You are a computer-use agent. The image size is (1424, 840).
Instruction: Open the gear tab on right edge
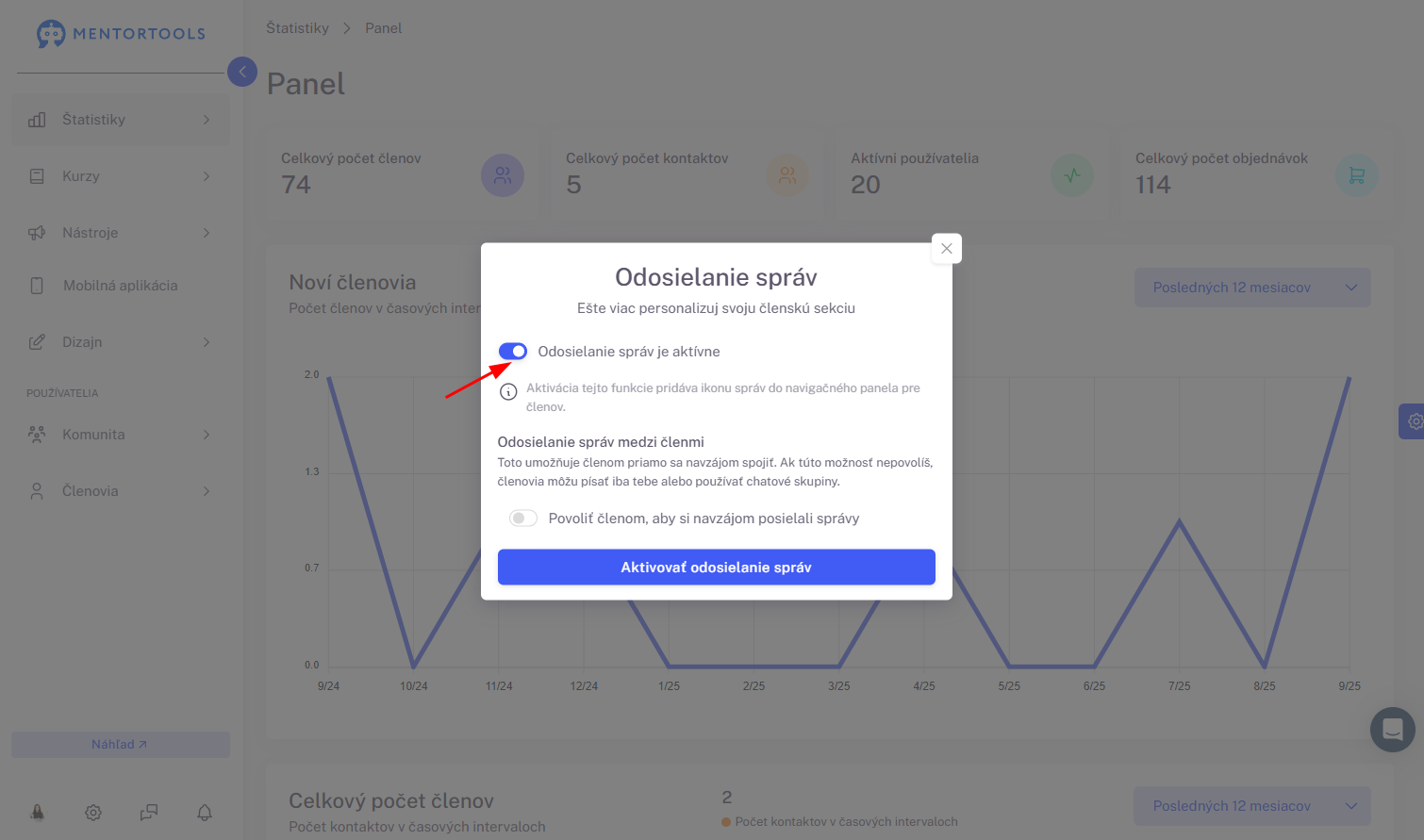(1412, 421)
